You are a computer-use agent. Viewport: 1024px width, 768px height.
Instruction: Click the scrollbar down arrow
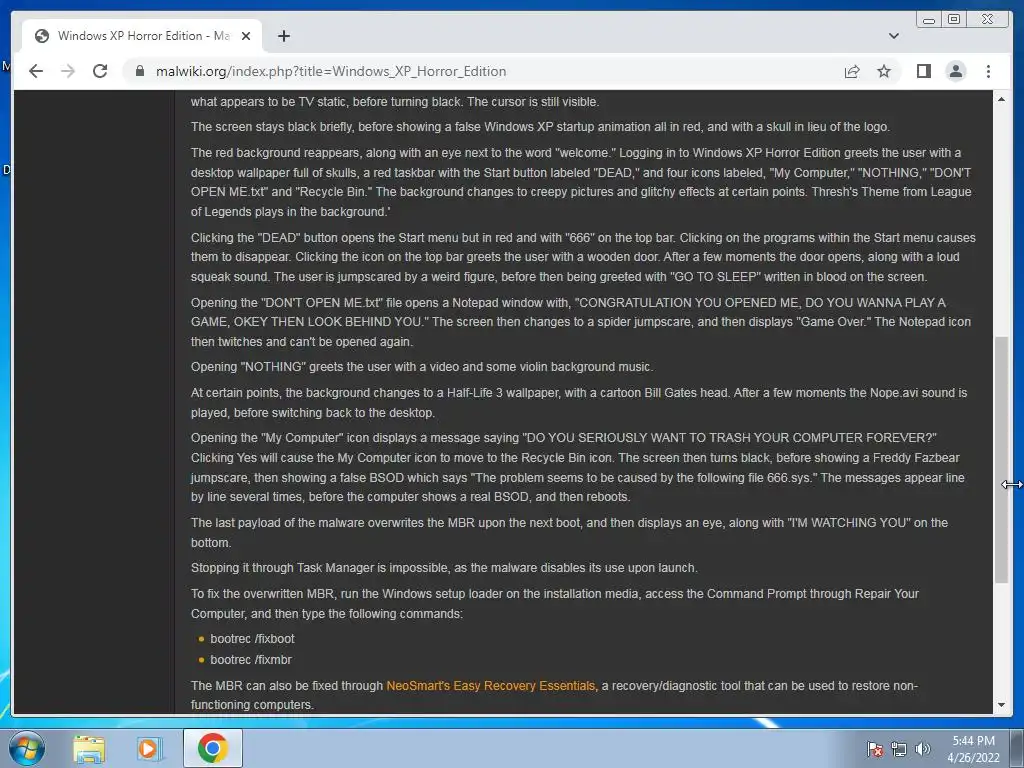[1001, 705]
